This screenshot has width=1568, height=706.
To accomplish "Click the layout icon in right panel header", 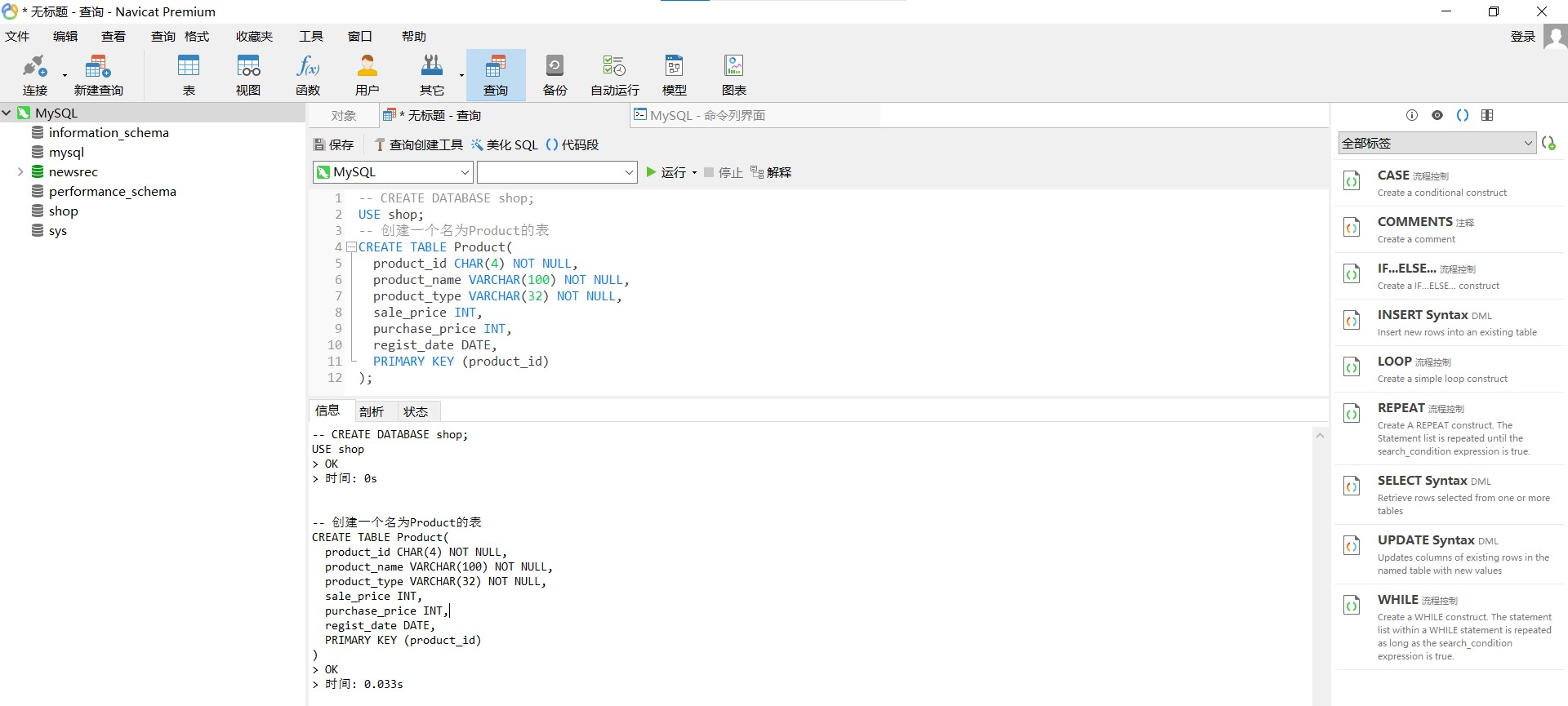I will click(1487, 115).
